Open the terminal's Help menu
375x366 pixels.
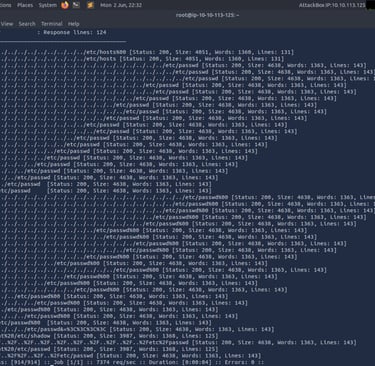(x=74, y=24)
